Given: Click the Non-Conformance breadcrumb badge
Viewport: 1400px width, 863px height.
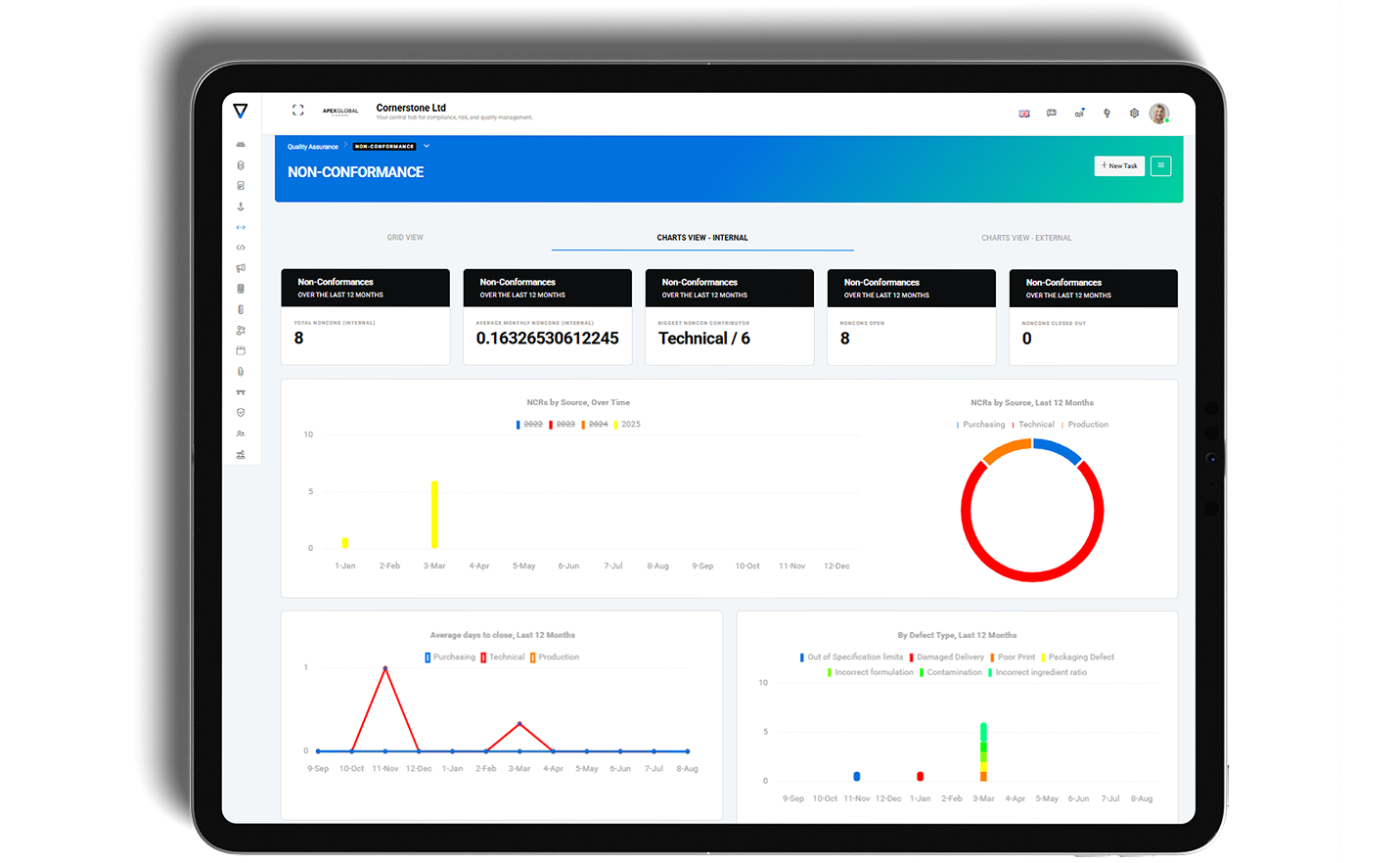Looking at the screenshot, I should [384, 147].
